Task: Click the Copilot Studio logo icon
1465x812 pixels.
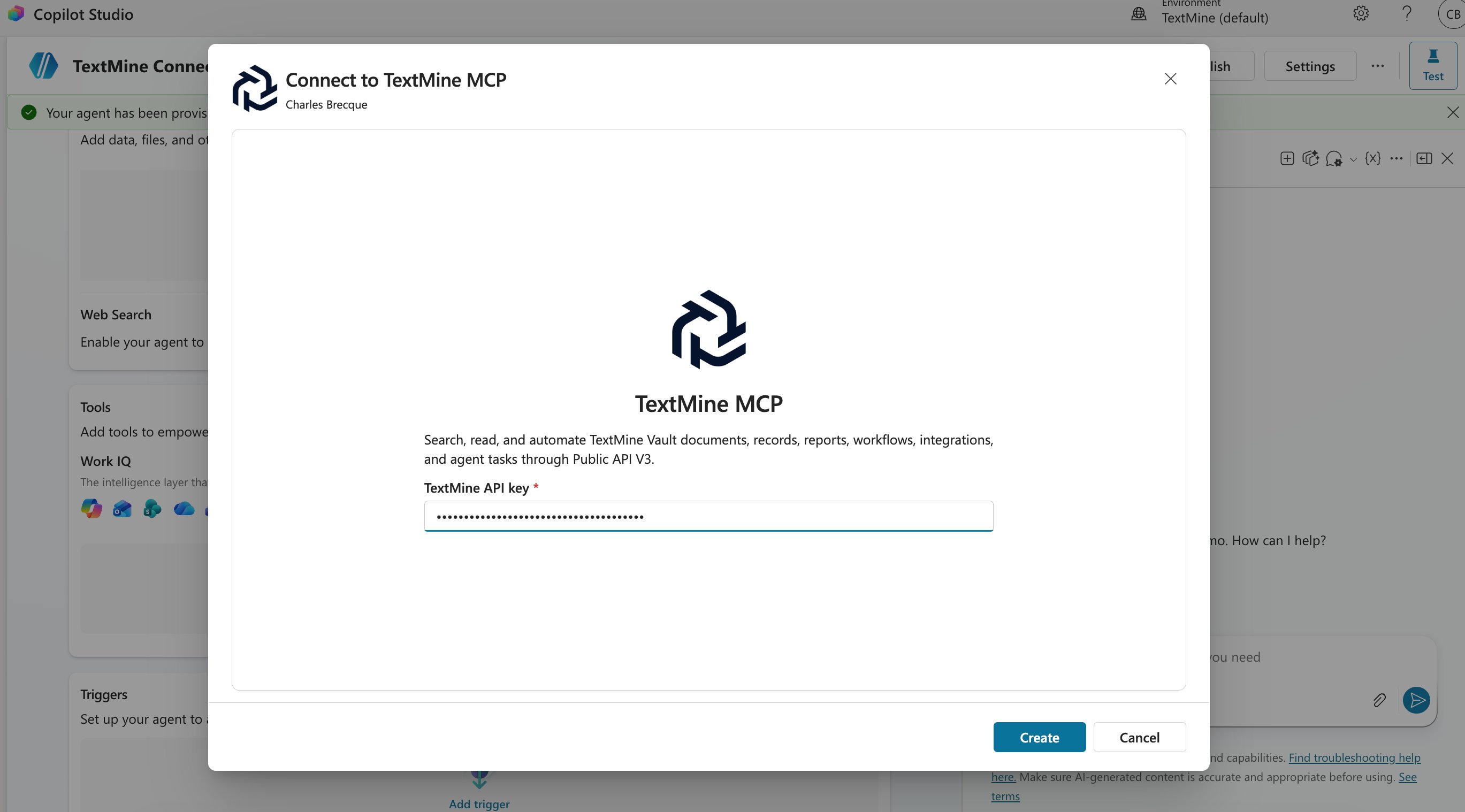Action: click(16, 14)
